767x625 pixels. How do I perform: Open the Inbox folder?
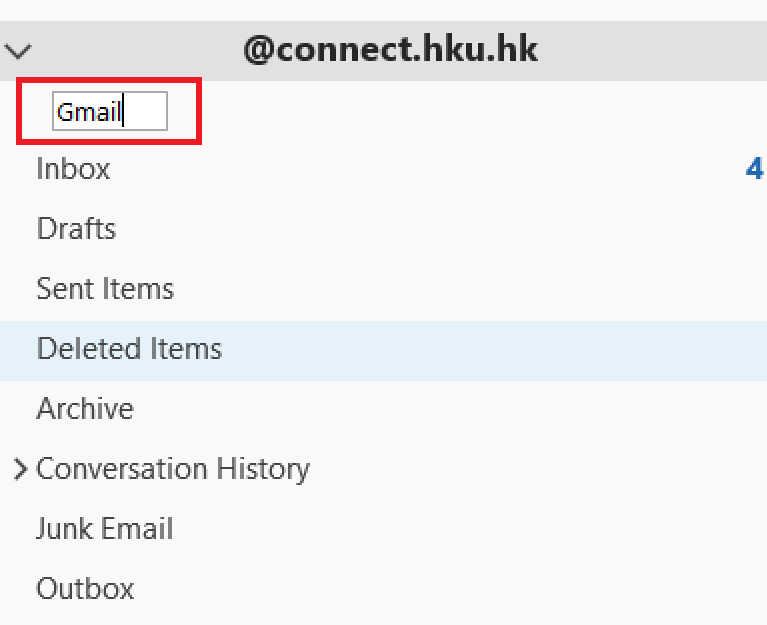(x=73, y=169)
